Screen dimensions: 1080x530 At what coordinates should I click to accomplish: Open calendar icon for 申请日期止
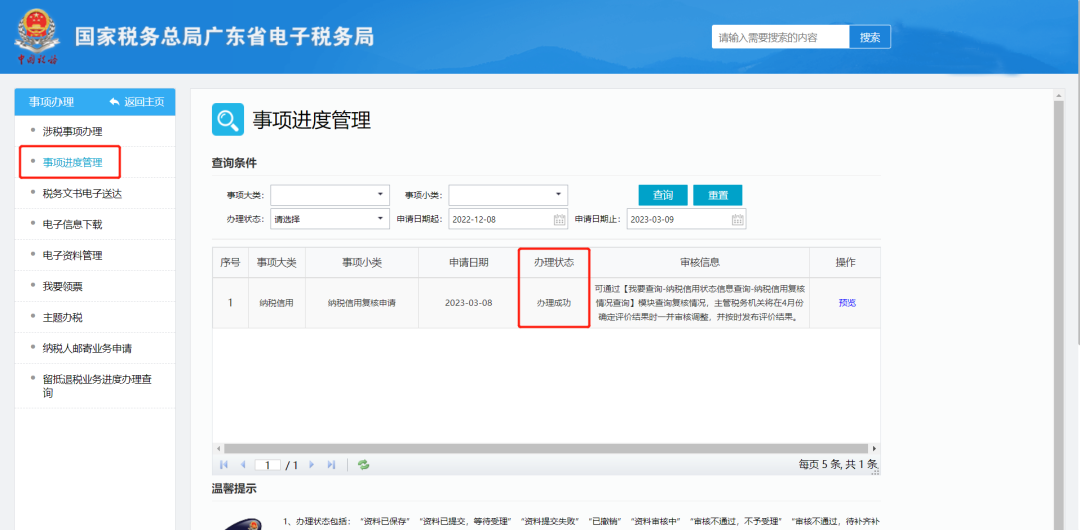point(737,220)
